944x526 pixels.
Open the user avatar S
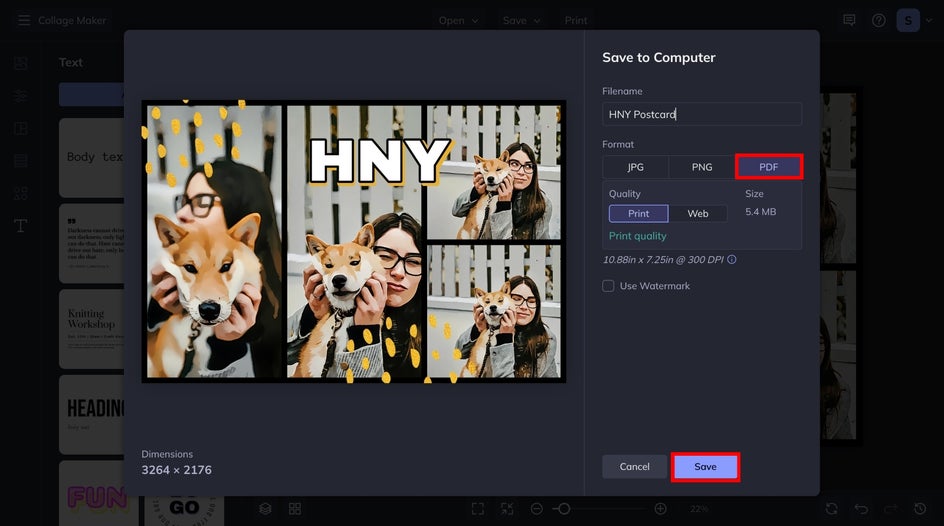[908, 20]
